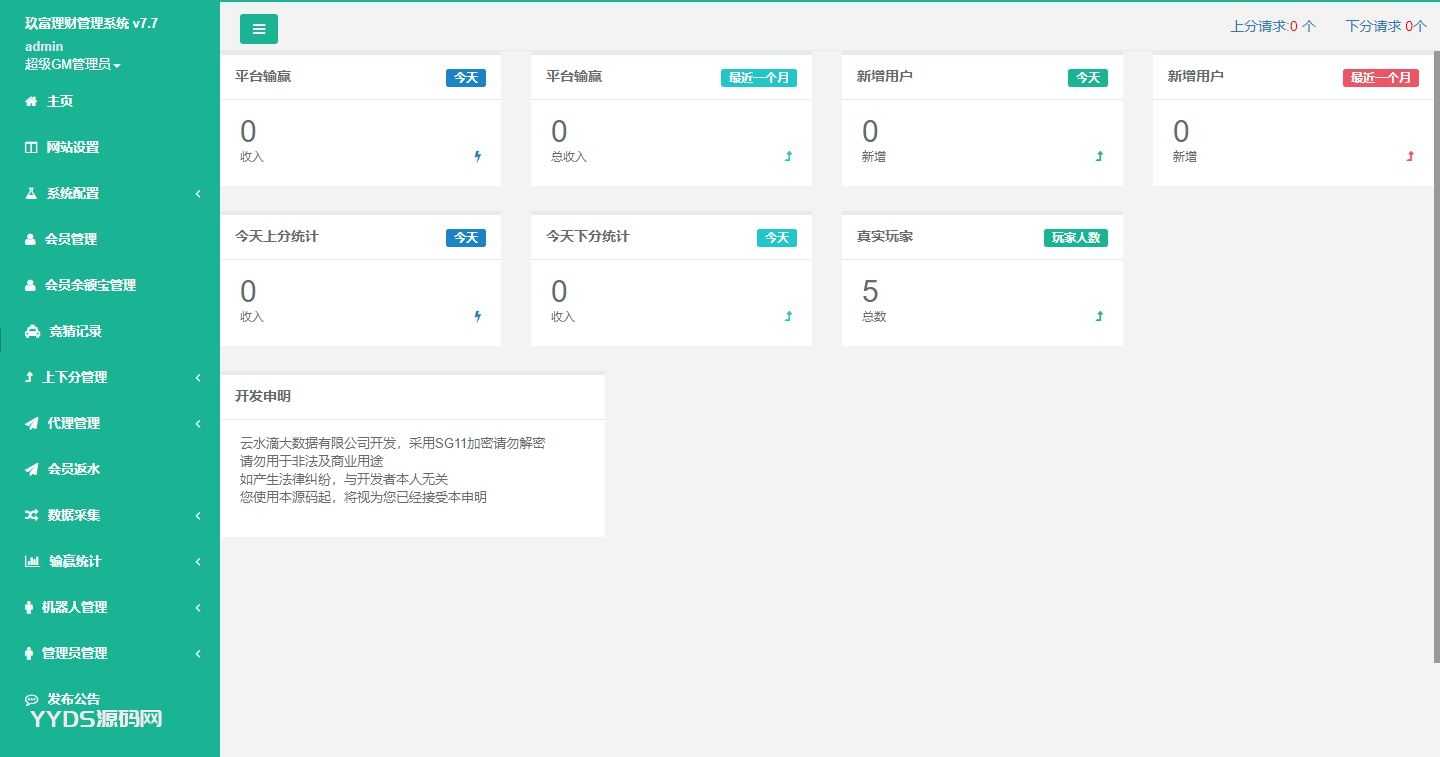Click the car icon beside 竞猜记录
Screen dimensions: 1440x757
(33, 331)
